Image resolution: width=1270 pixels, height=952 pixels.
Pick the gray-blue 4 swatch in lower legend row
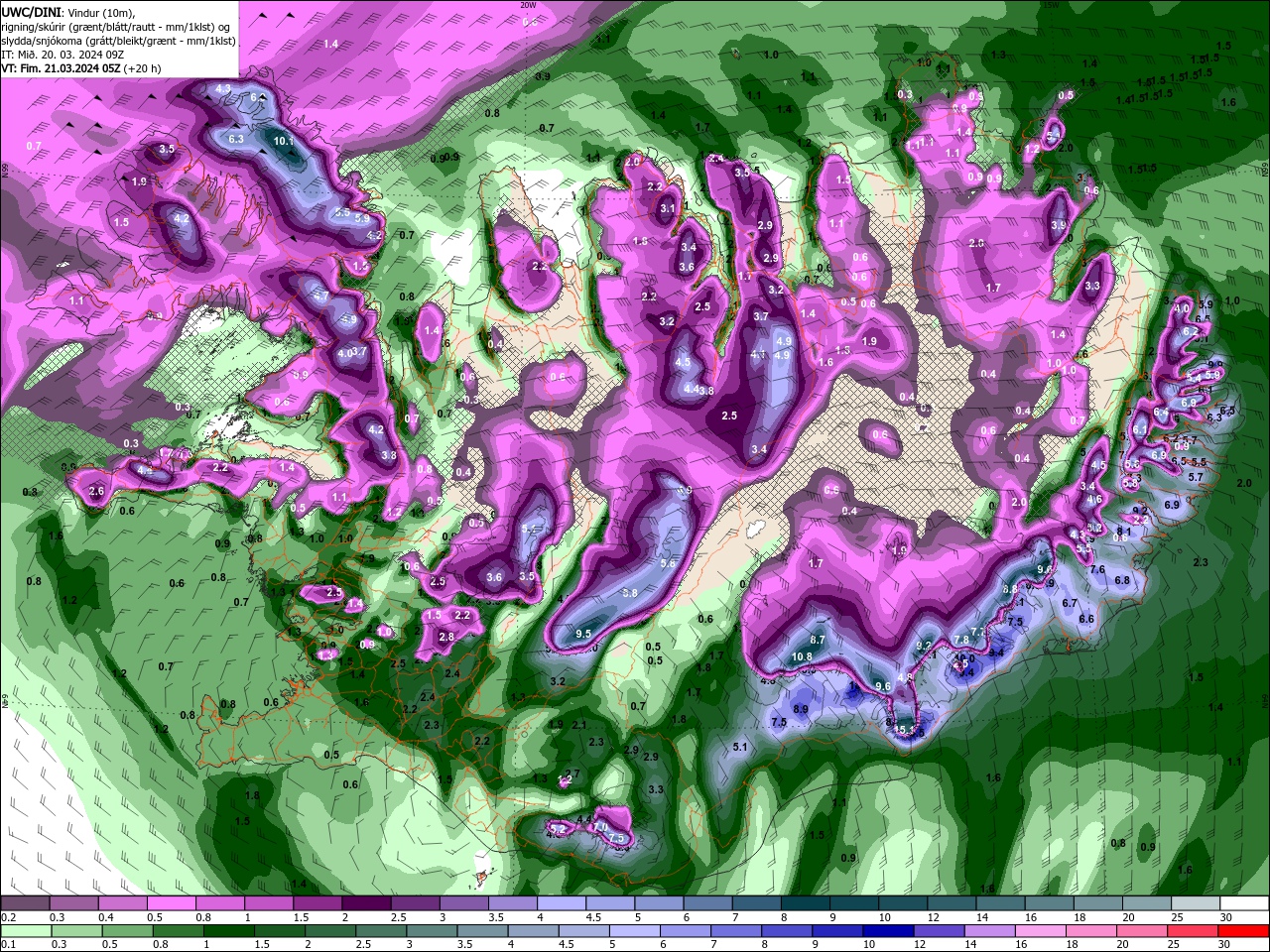click(533, 931)
